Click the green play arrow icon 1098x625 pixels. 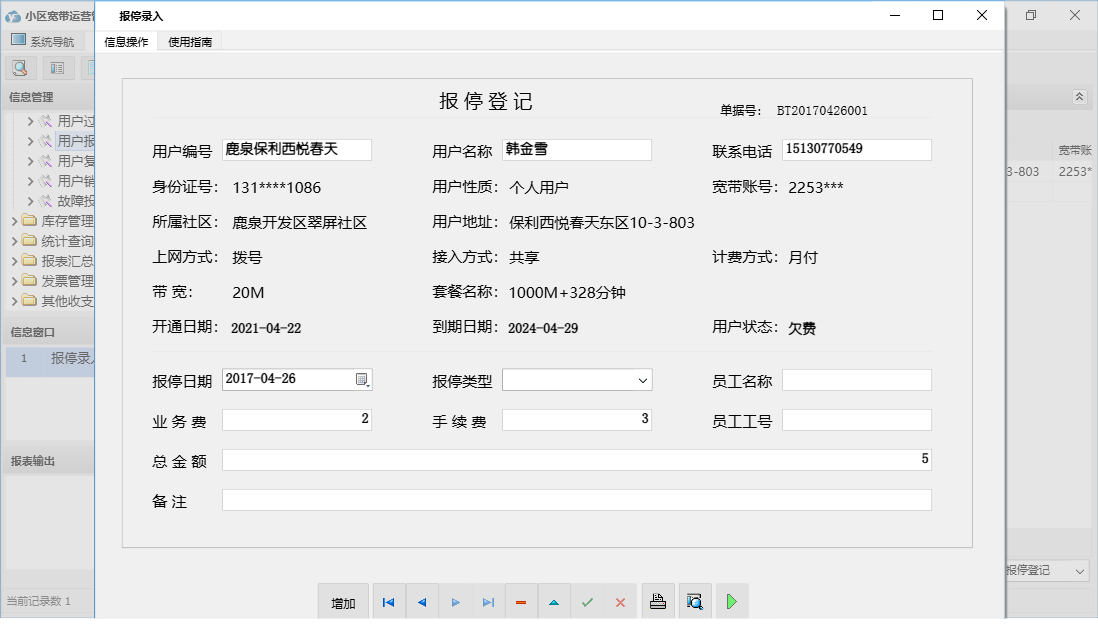(732, 602)
